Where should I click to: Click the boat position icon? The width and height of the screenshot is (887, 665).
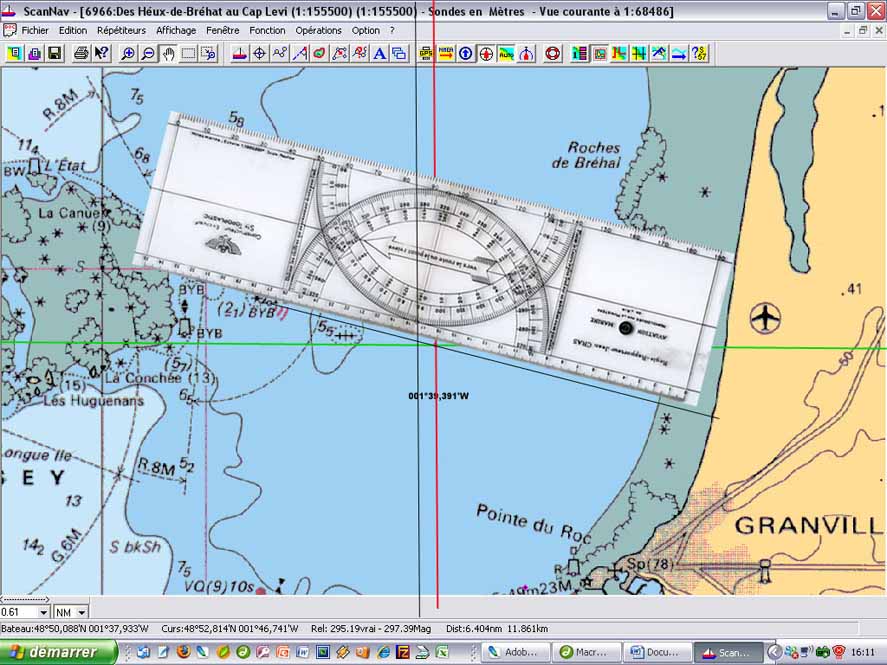coord(239,54)
